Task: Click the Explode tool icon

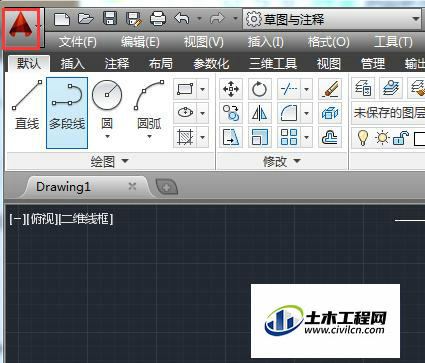Action: 330,113
